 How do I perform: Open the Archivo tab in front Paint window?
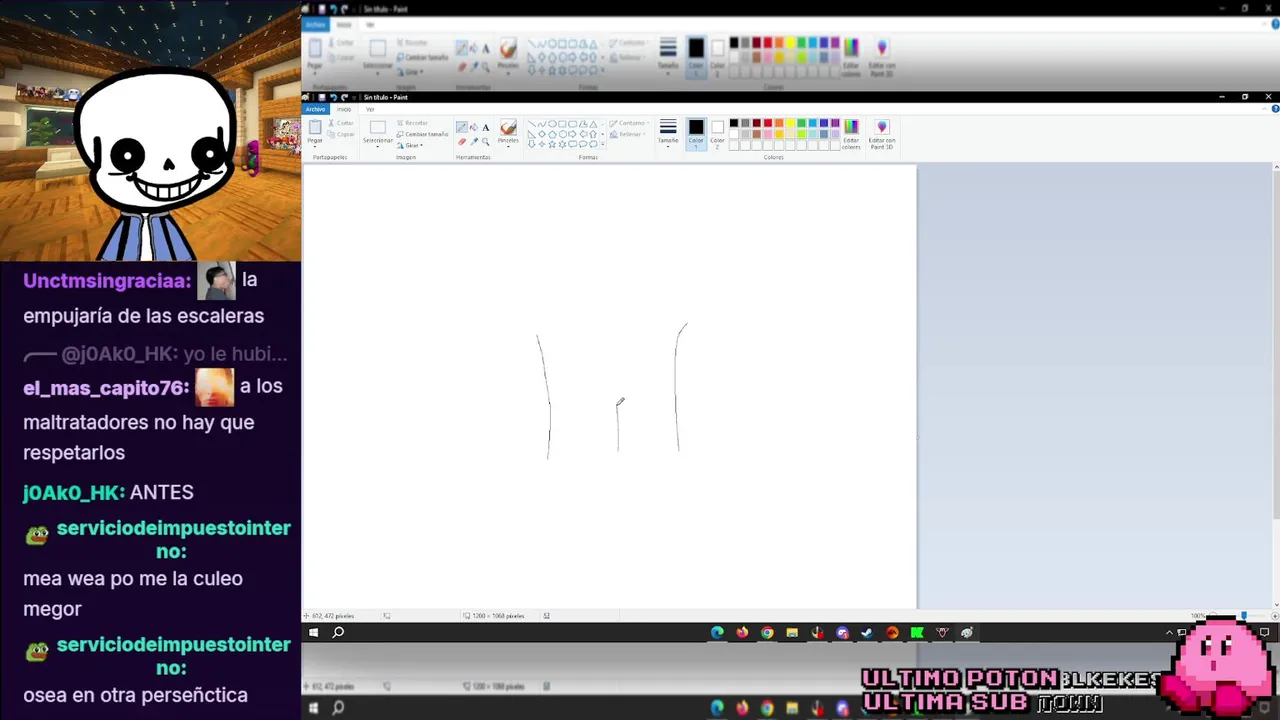(x=315, y=109)
